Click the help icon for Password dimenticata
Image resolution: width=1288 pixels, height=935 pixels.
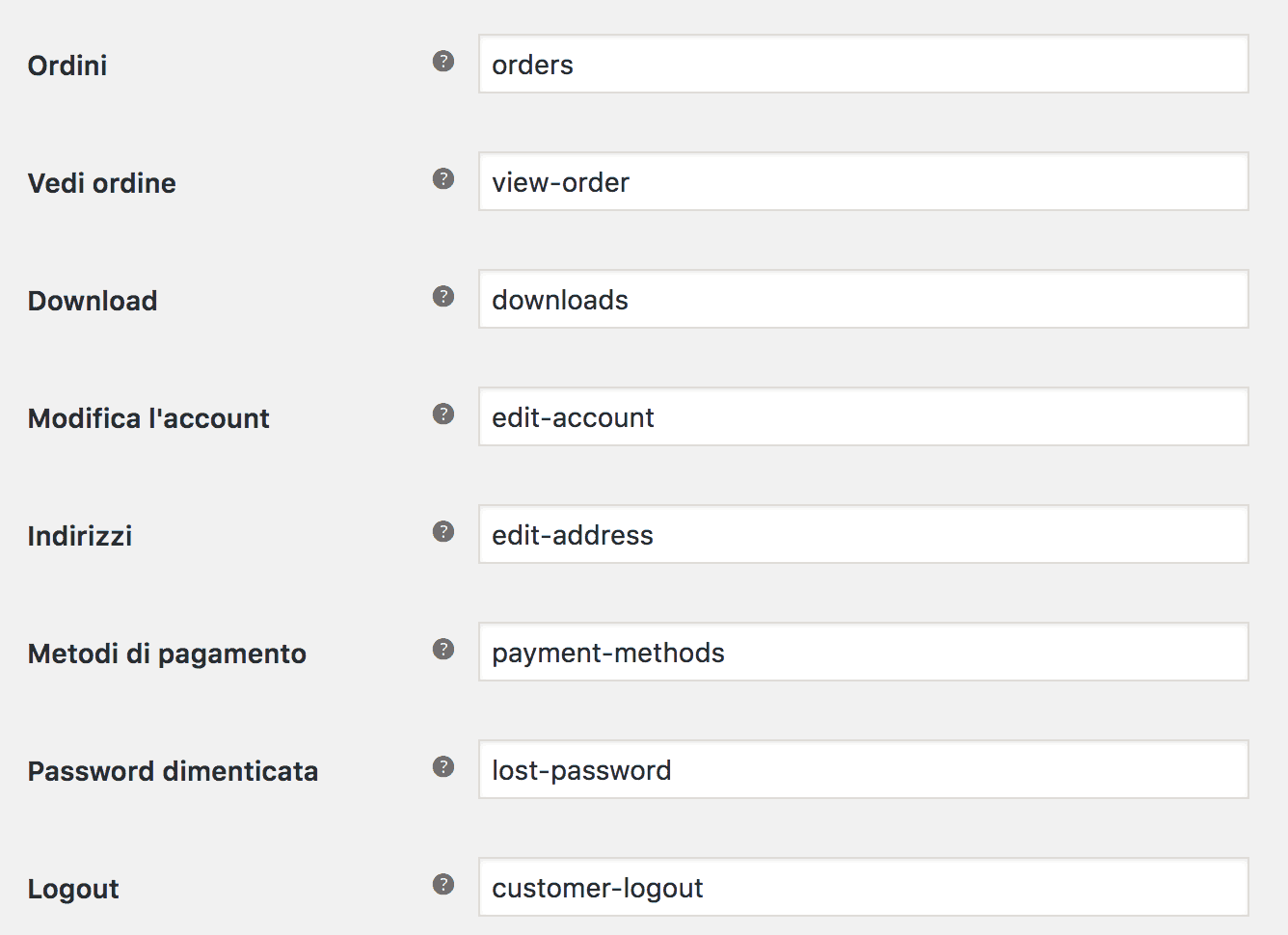(443, 767)
